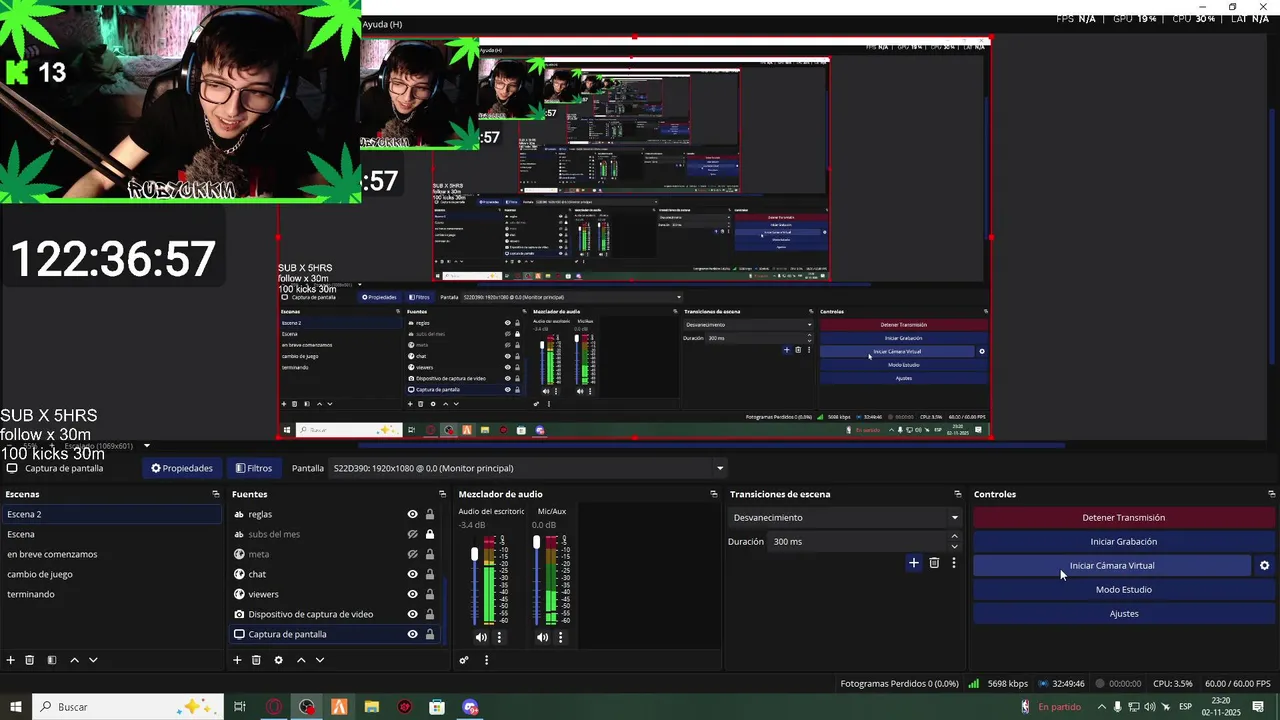1280x720 pixels.
Task: Hide the viewers source
Action: click(412, 594)
